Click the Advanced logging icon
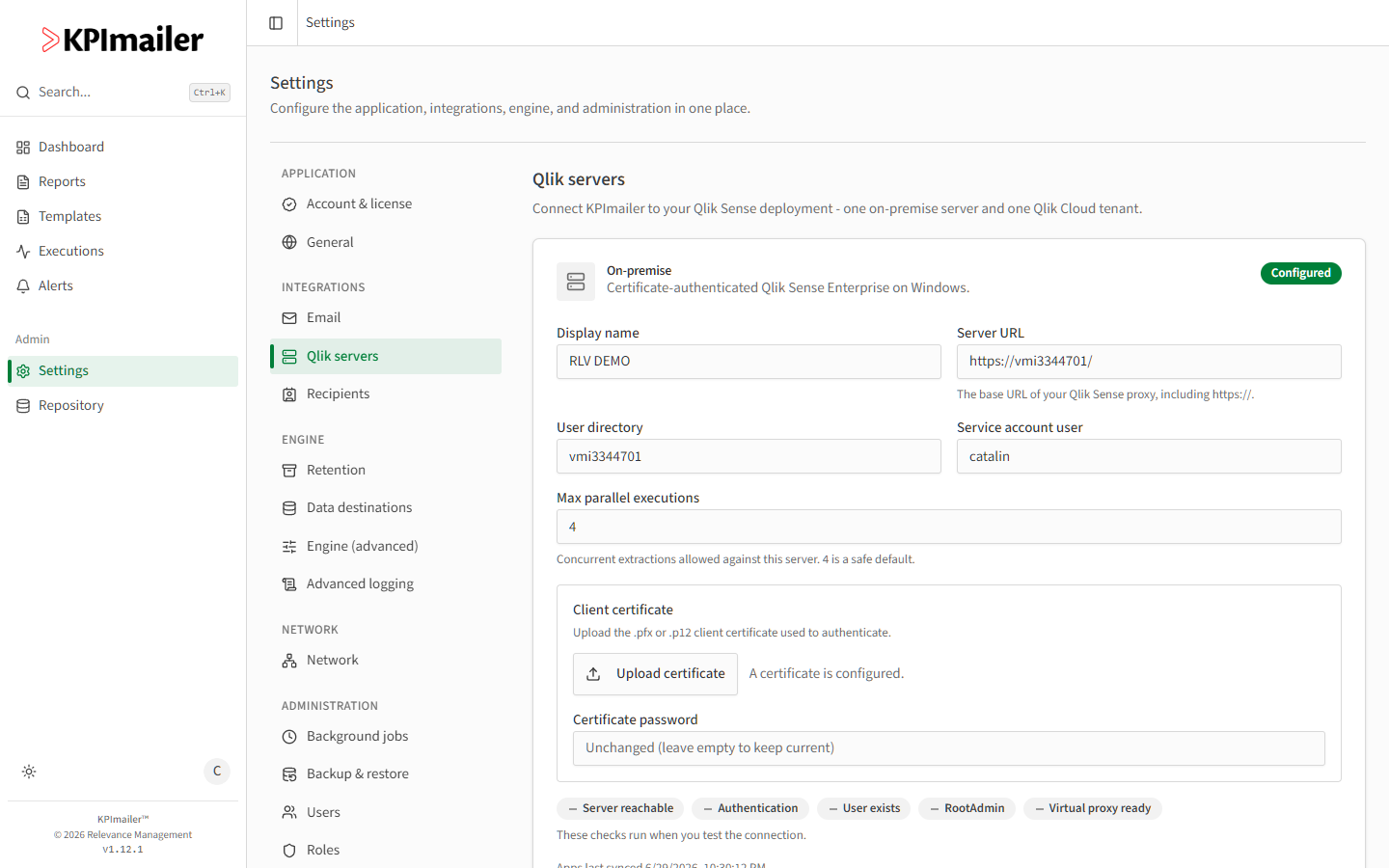 pos(289,584)
